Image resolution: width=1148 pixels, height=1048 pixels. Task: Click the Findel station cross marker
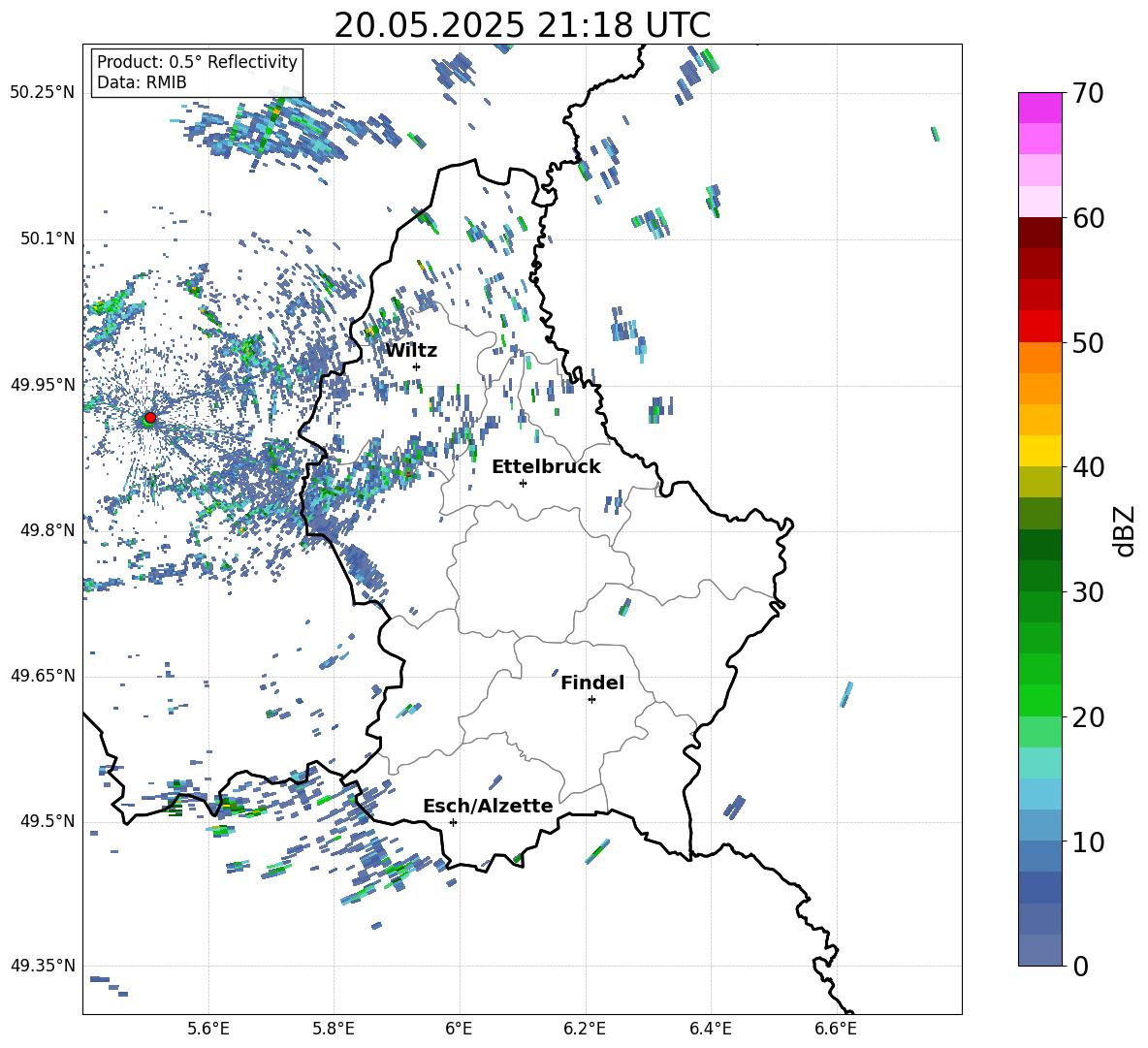(x=591, y=700)
